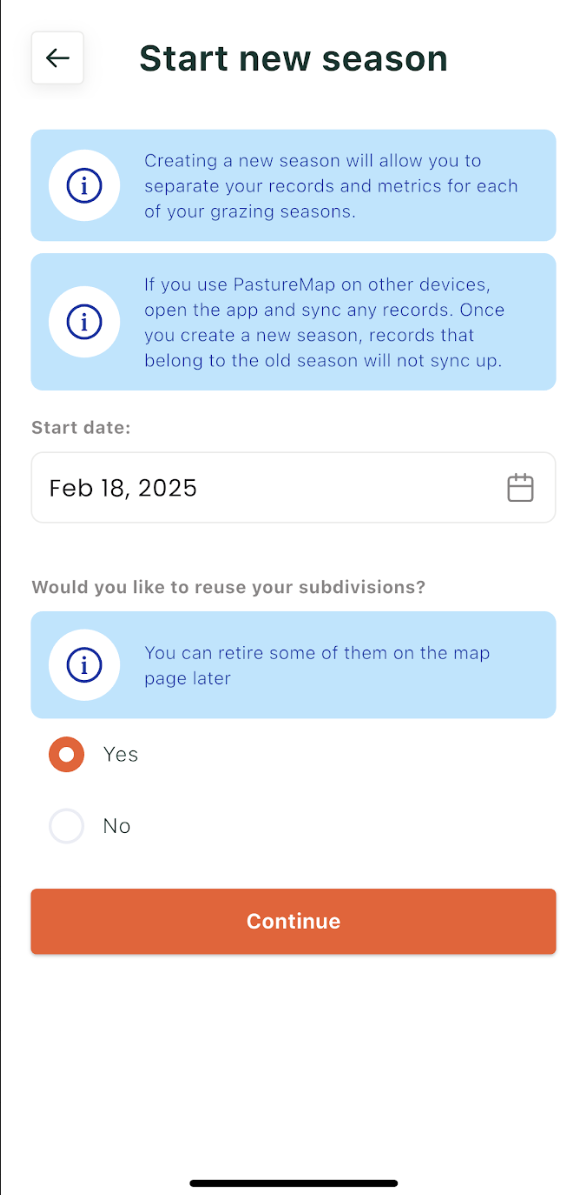586x1195 pixels.
Task: Choose the 'No' label option
Action: [117, 826]
